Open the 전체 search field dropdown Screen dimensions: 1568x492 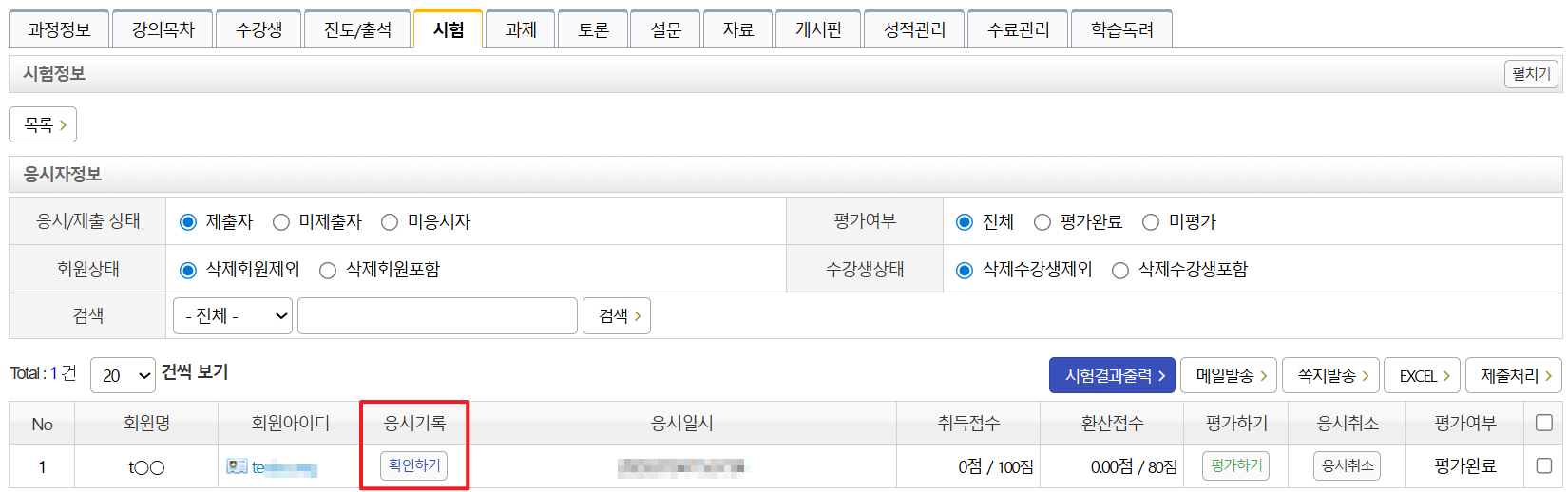tap(233, 316)
